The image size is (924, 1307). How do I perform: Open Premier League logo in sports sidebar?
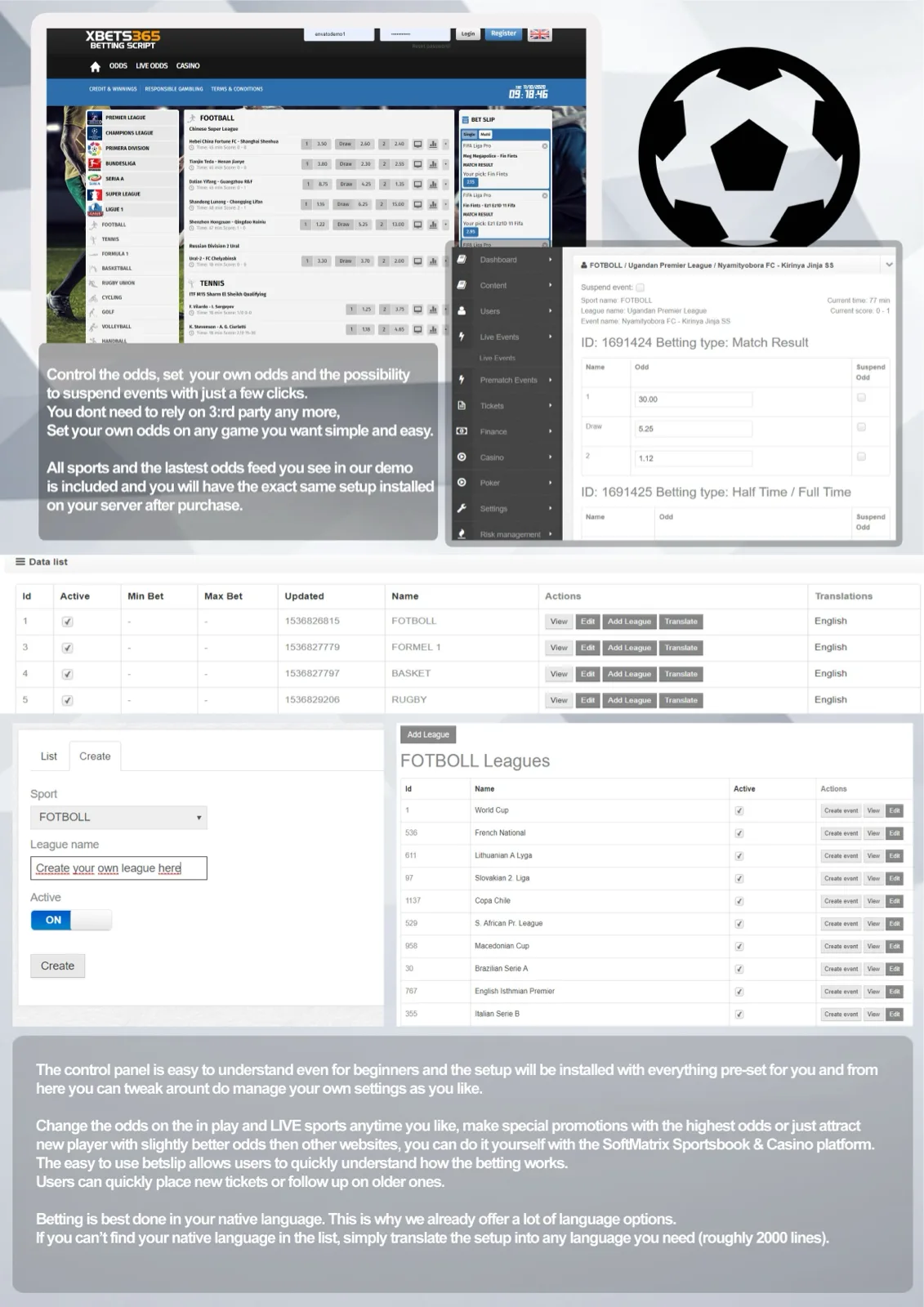pos(95,118)
